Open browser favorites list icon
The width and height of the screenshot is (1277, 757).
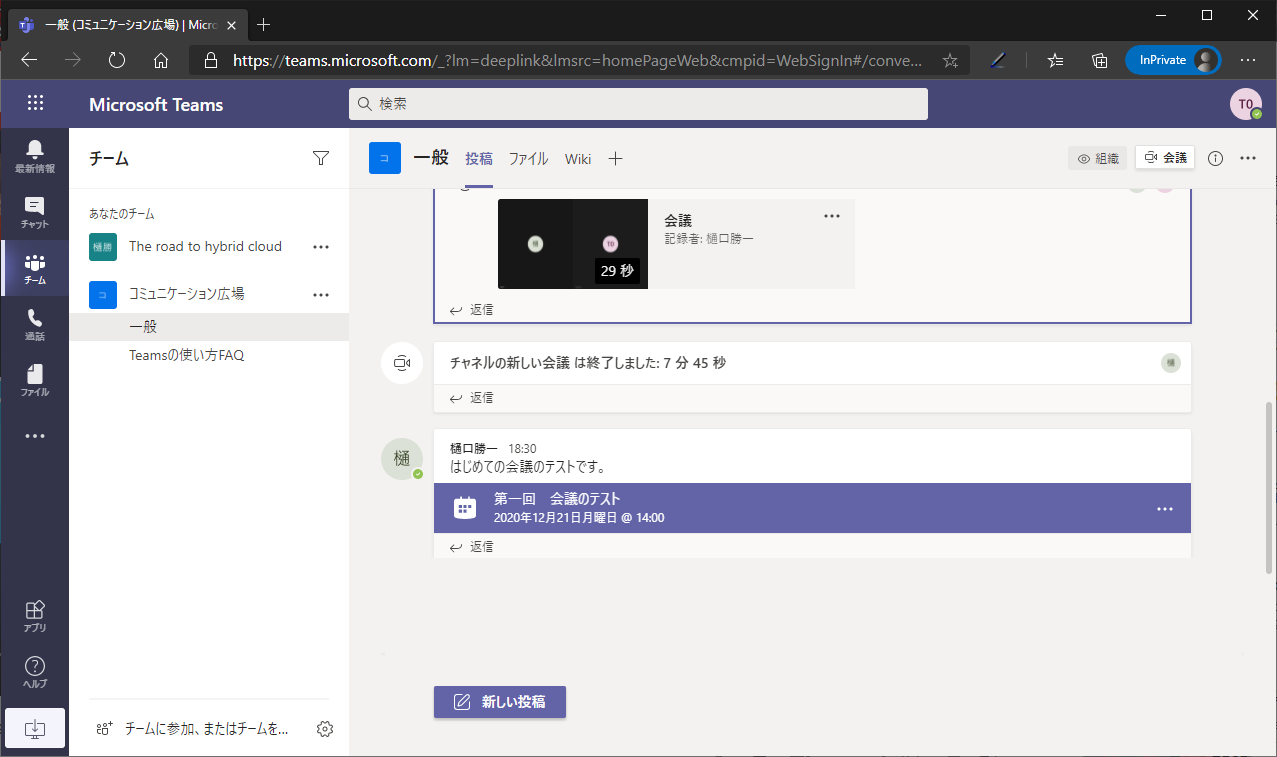[1056, 60]
